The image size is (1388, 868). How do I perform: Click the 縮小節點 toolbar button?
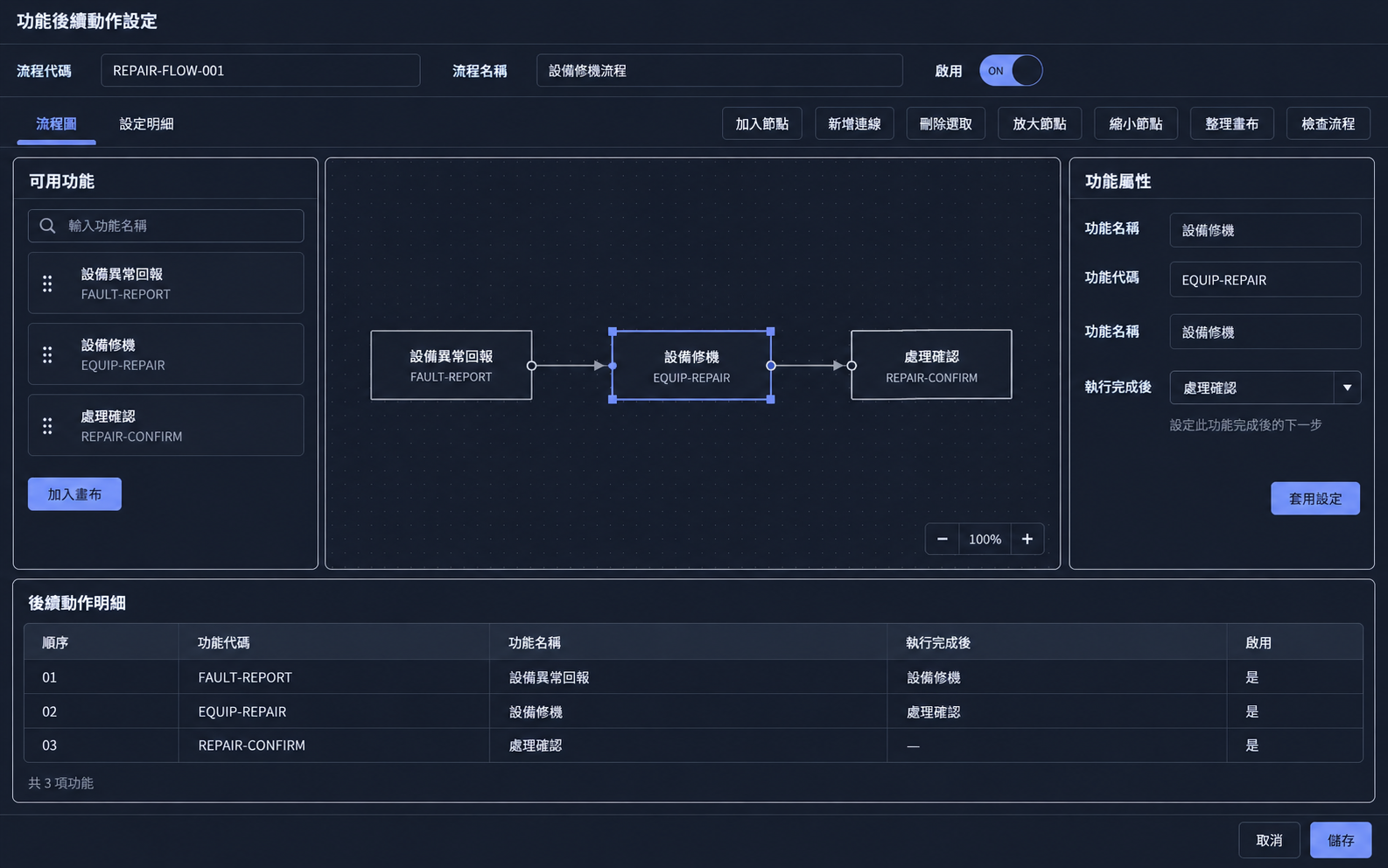(1136, 124)
